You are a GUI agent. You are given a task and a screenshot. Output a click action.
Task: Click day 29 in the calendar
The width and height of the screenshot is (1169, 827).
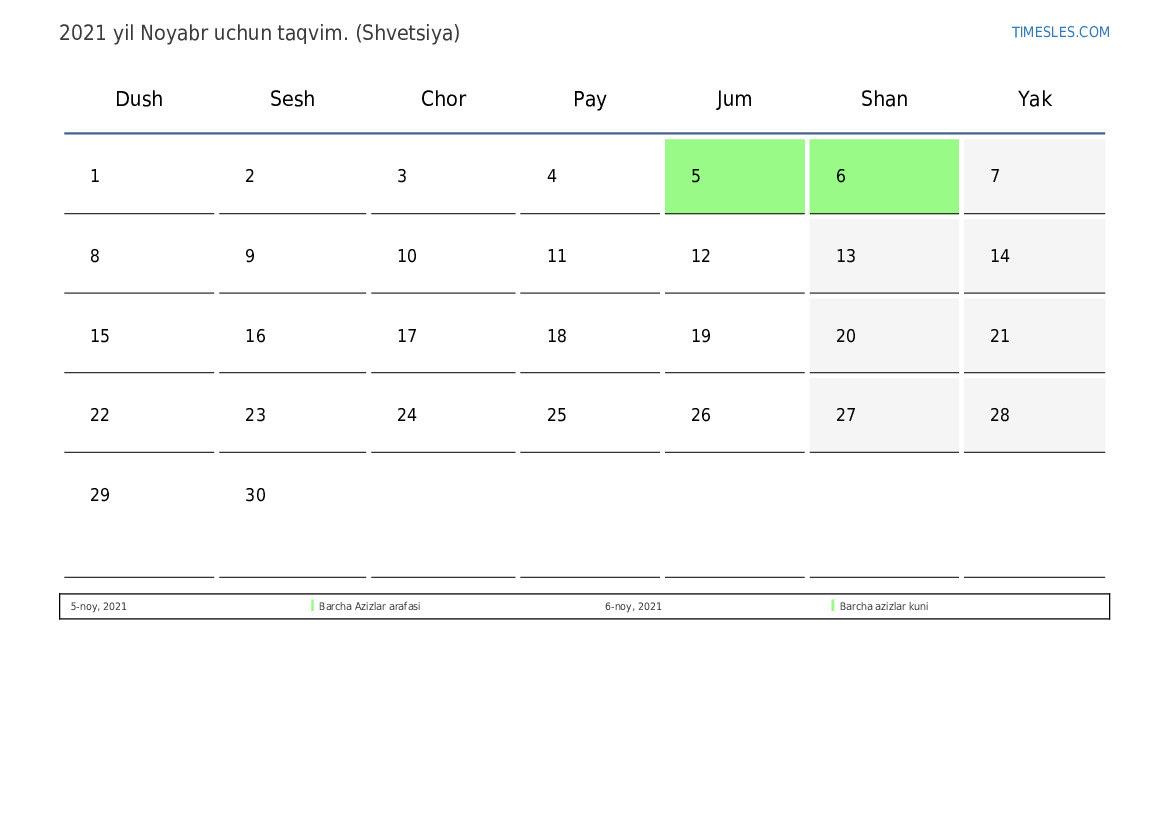click(139, 518)
